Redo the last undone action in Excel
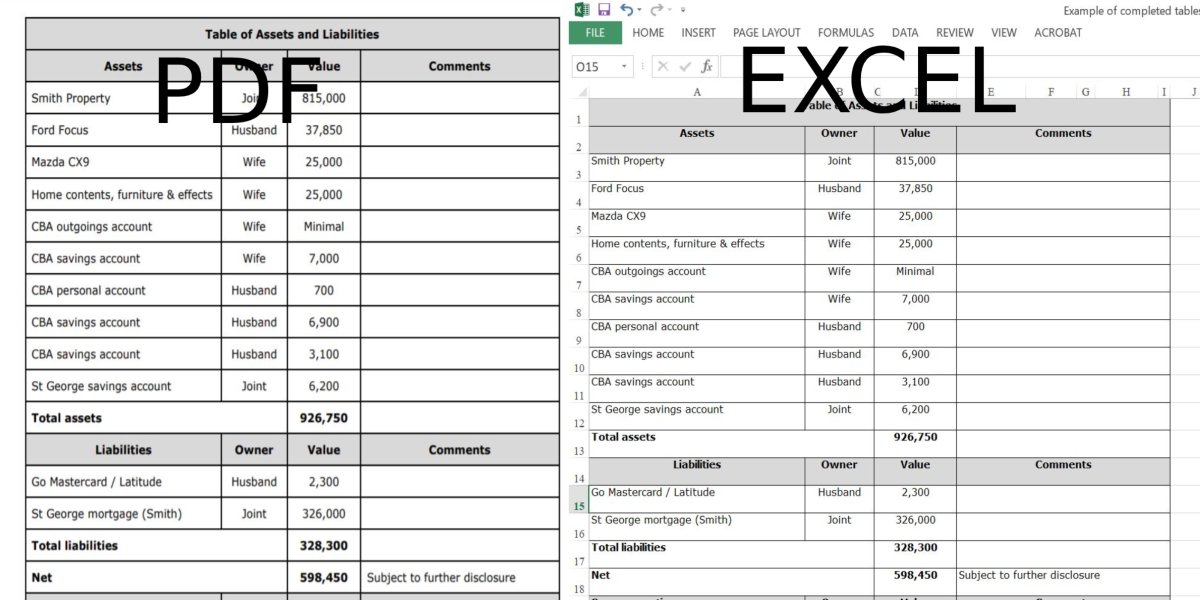Image resolution: width=1200 pixels, height=600 pixels. point(656,10)
